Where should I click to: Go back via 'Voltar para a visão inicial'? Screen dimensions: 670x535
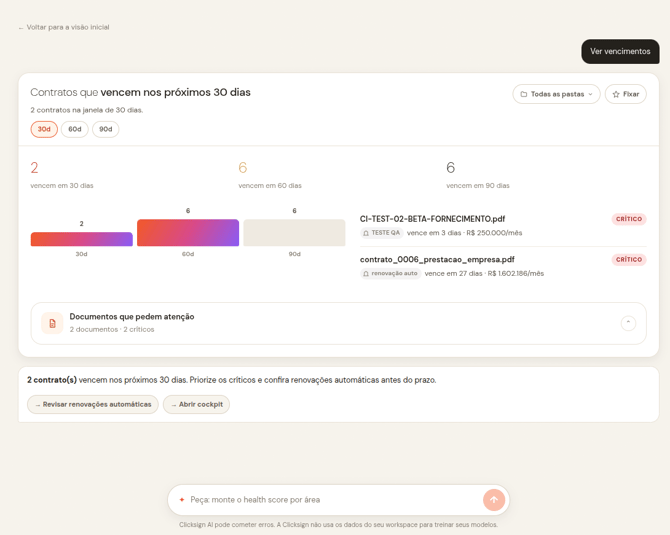tap(64, 27)
